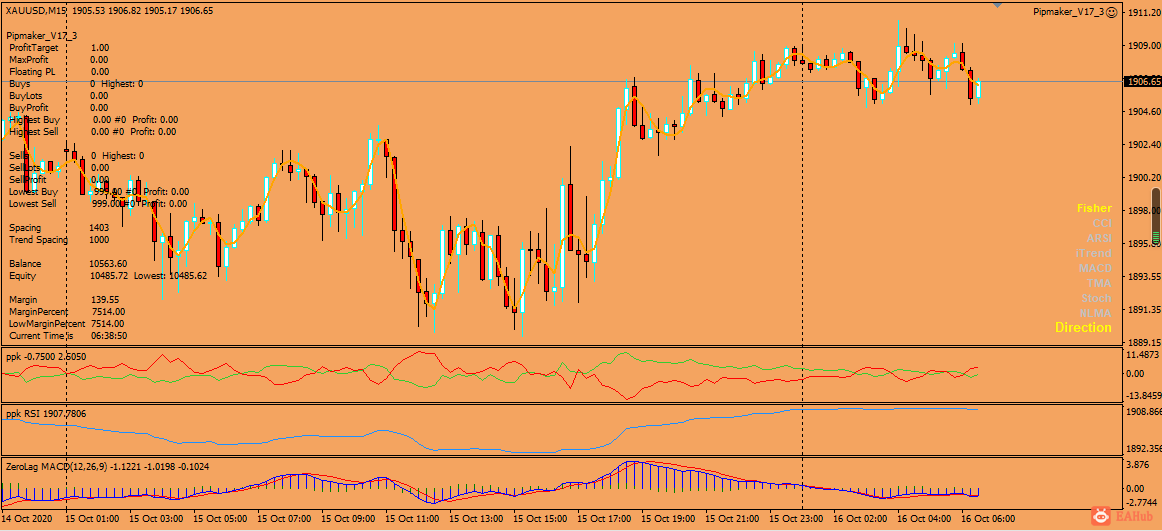1162x531 pixels.
Task: Click the BuyLots 0.00 row
Action: pos(59,96)
